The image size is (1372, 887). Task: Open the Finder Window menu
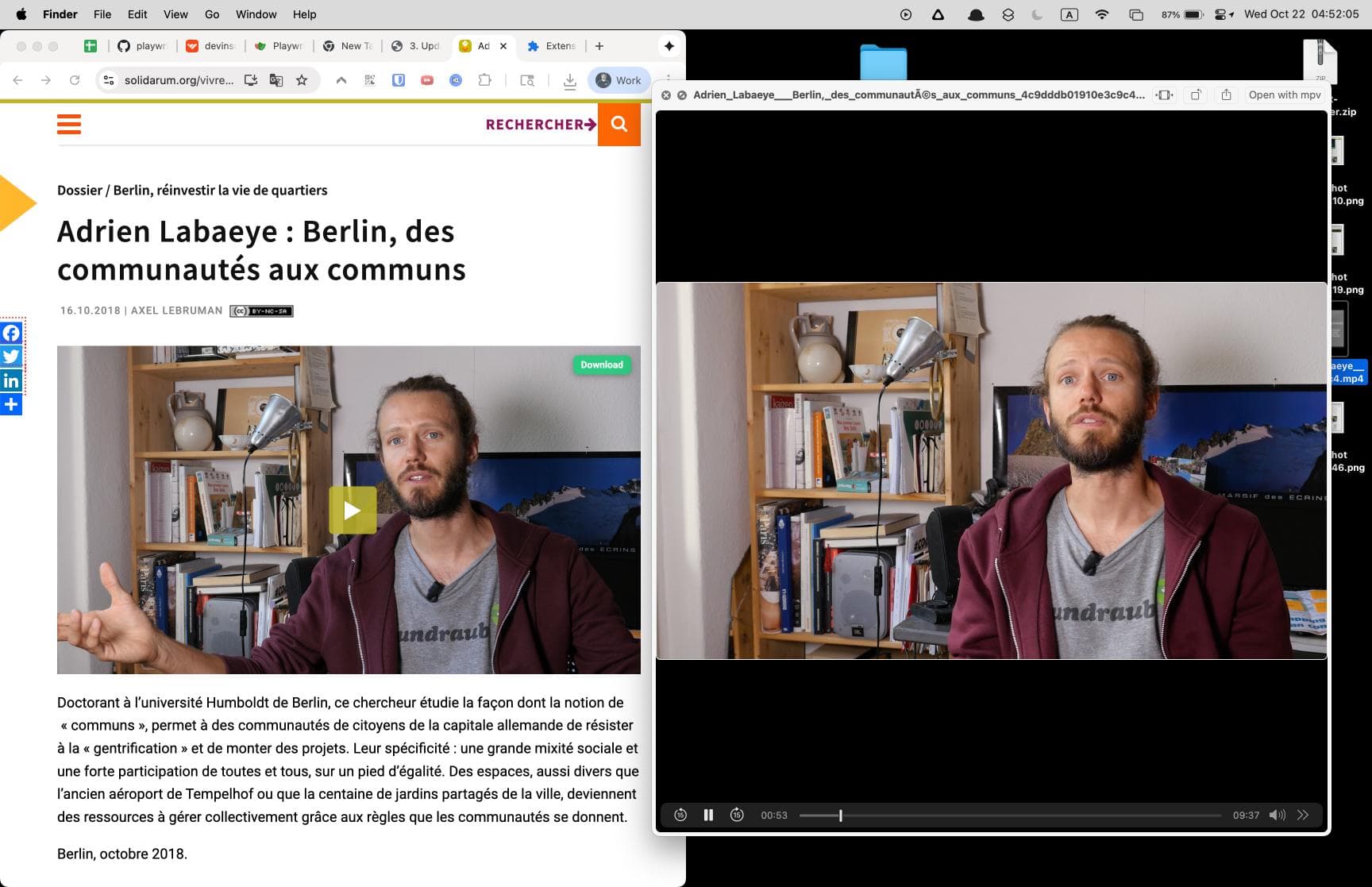tap(256, 13)
